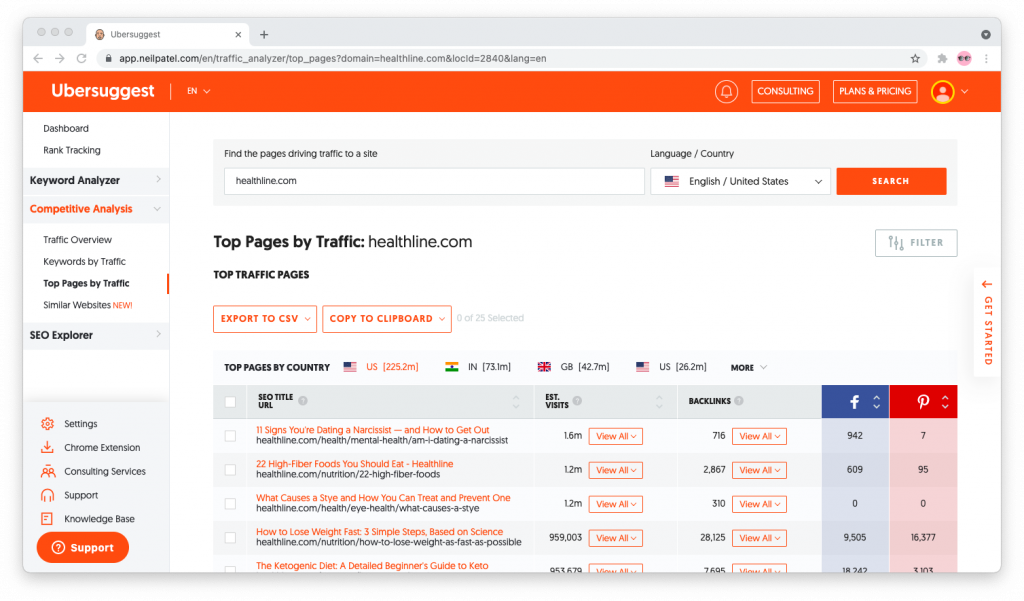View All backlinks for What Causes a Stye row
This screenshot has height=601, width=1024.
click(x=759, y=504)
